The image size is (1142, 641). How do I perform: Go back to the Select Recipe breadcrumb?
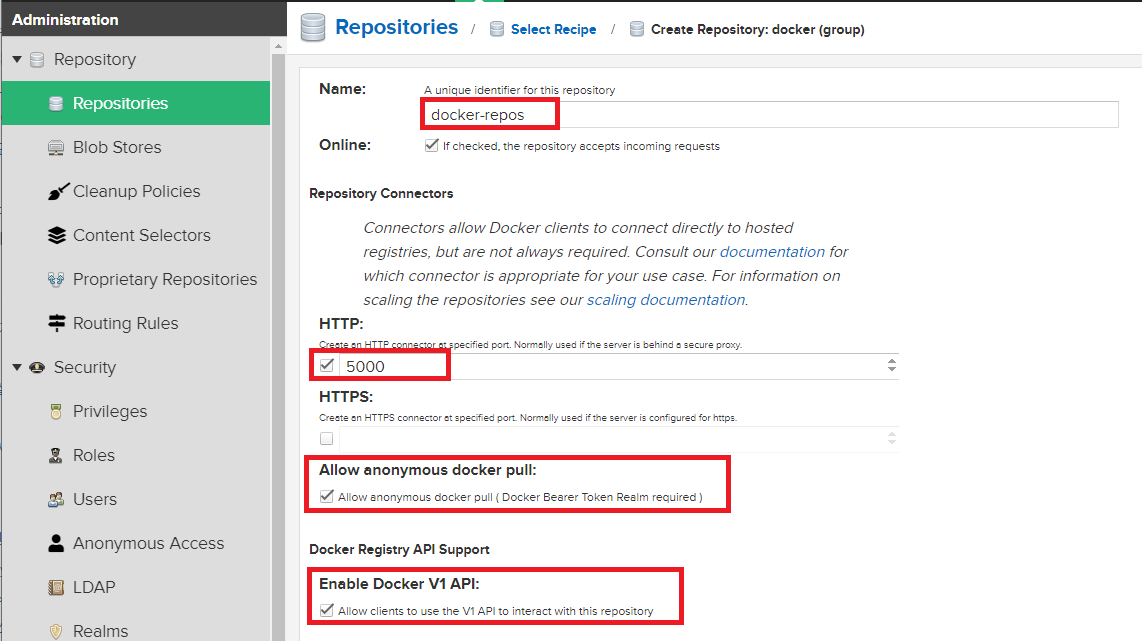[554, 29]
